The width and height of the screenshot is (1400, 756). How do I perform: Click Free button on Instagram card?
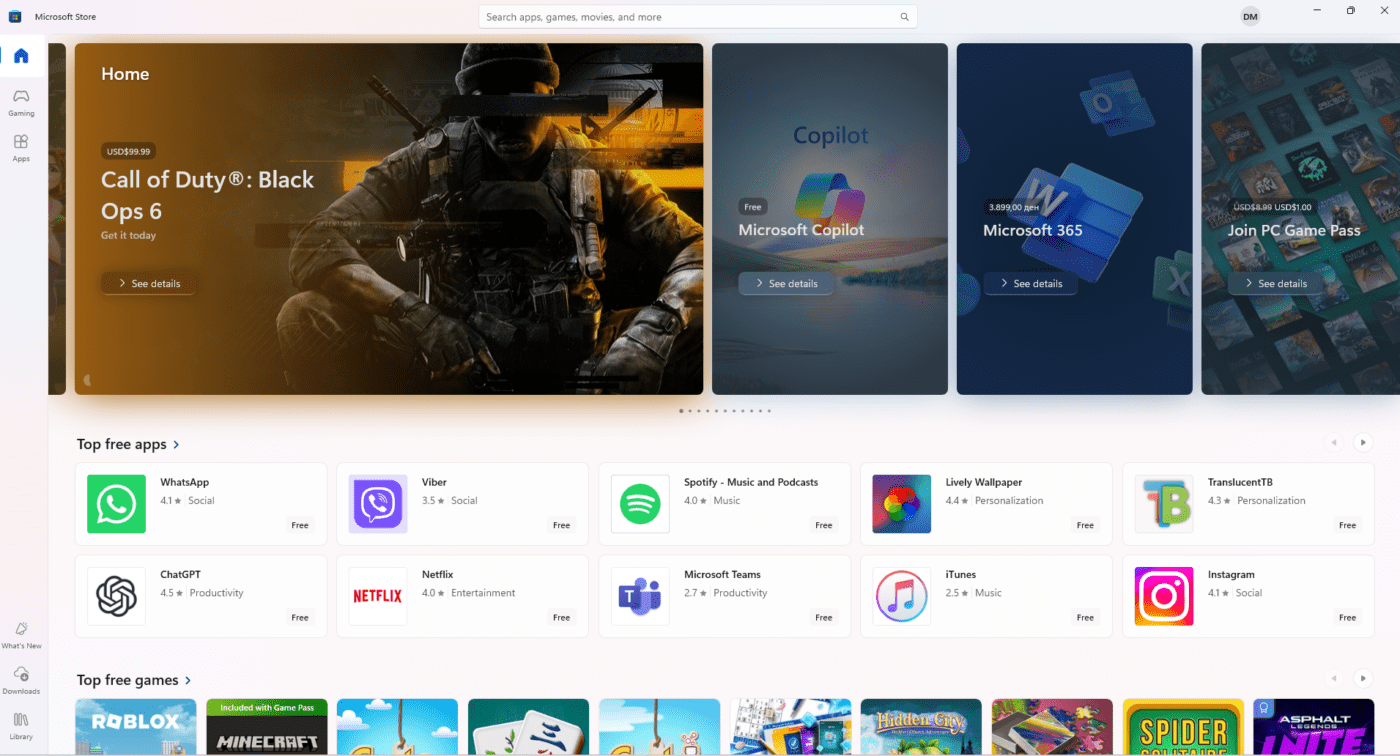(x=1348, y=618)
